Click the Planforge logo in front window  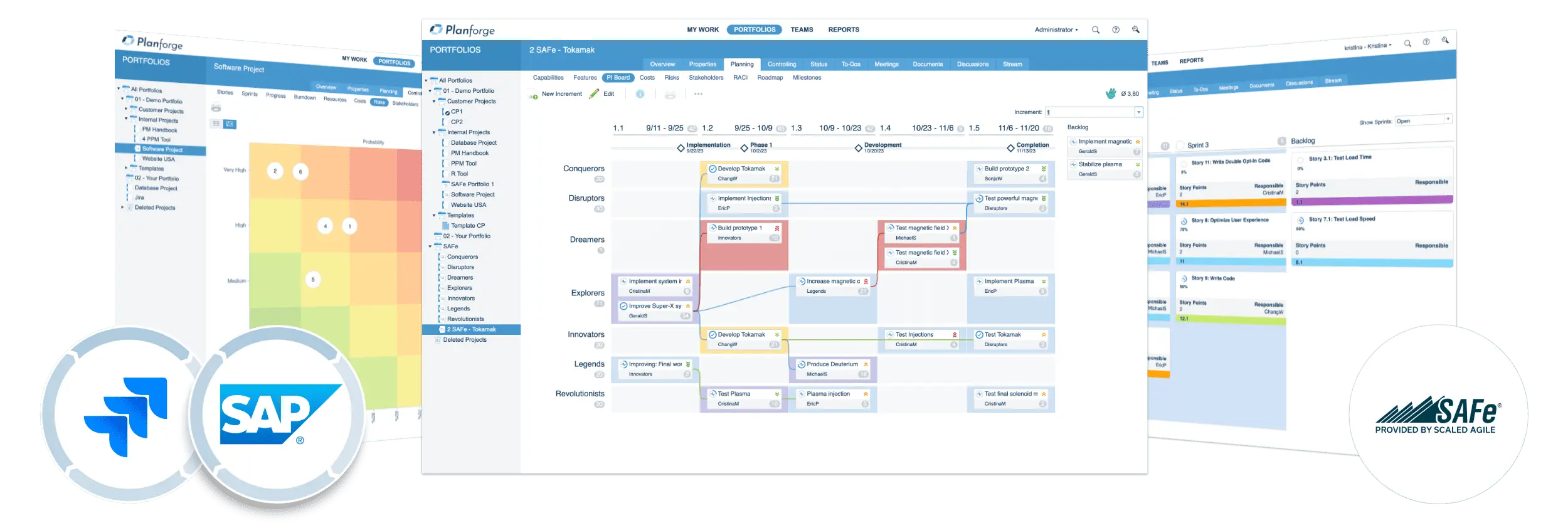[462, 29]
